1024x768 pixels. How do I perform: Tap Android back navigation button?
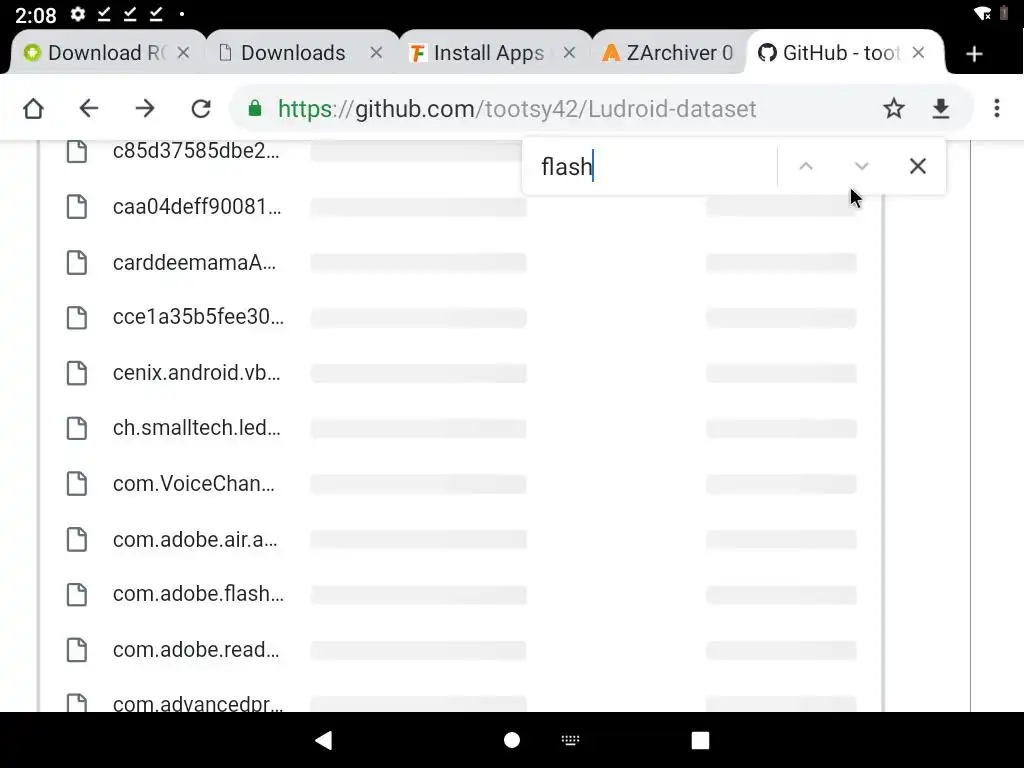click(324, 740)
